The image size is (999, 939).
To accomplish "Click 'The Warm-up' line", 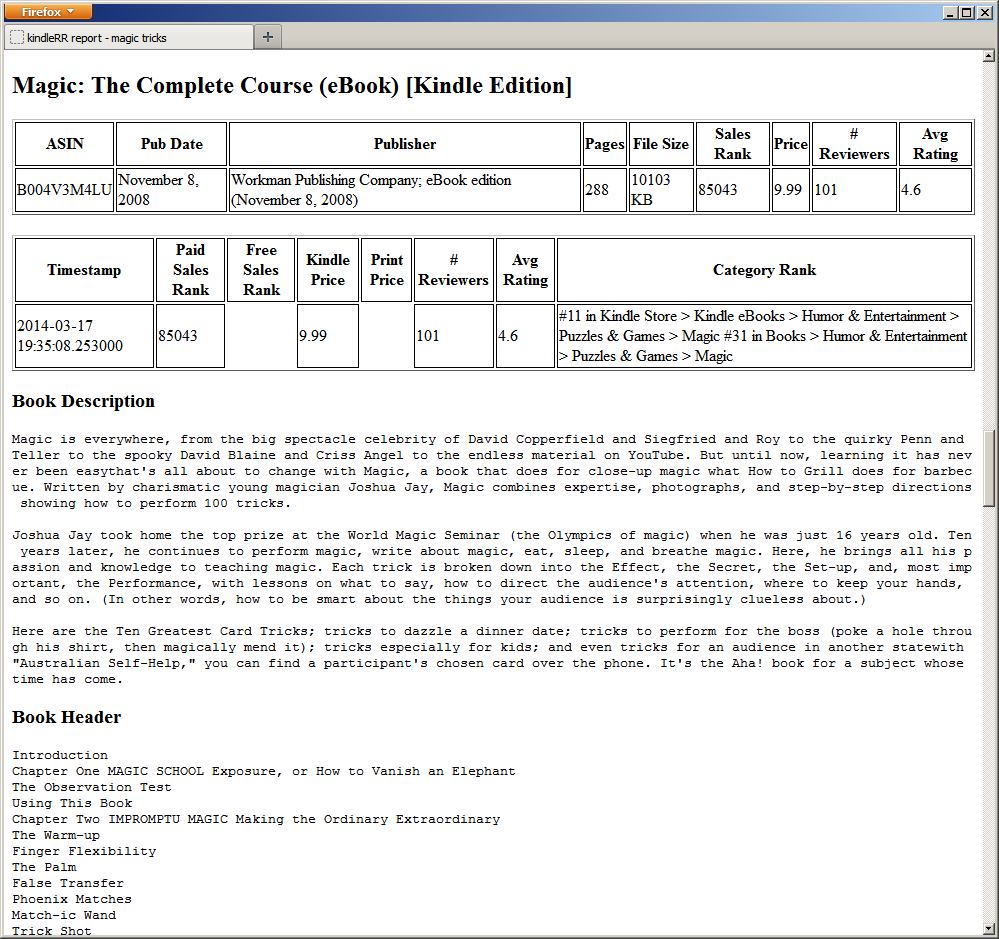I will click(56, 835).
